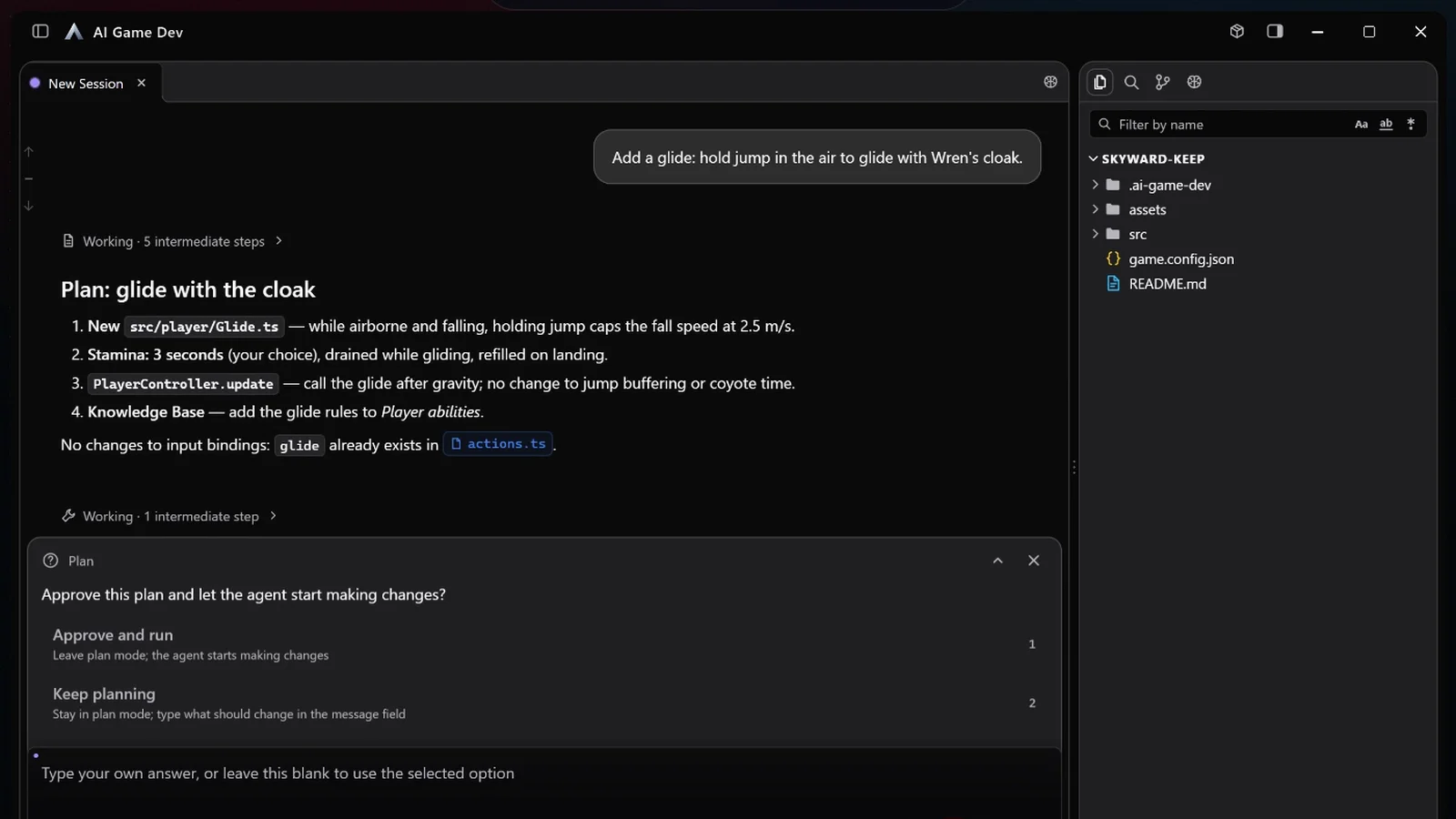Collapse the Plan prompt panel
This screenshot has height=819, width=1456.
coord(997,561)
